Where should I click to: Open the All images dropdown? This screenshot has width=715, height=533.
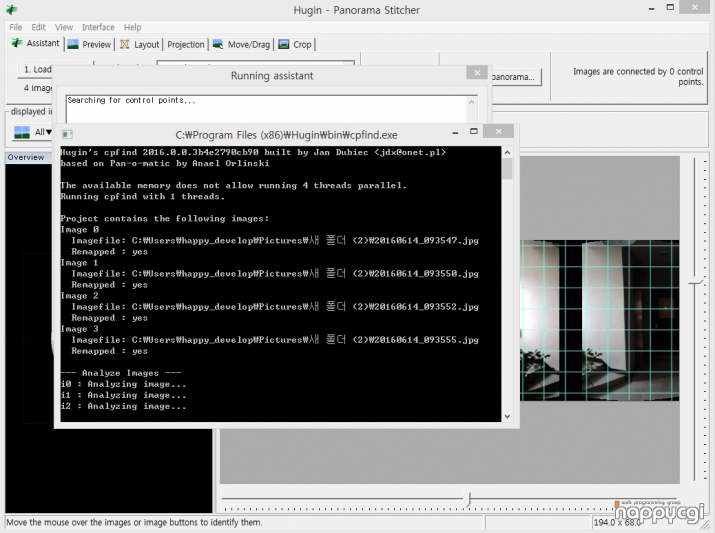tap(32, 132)
